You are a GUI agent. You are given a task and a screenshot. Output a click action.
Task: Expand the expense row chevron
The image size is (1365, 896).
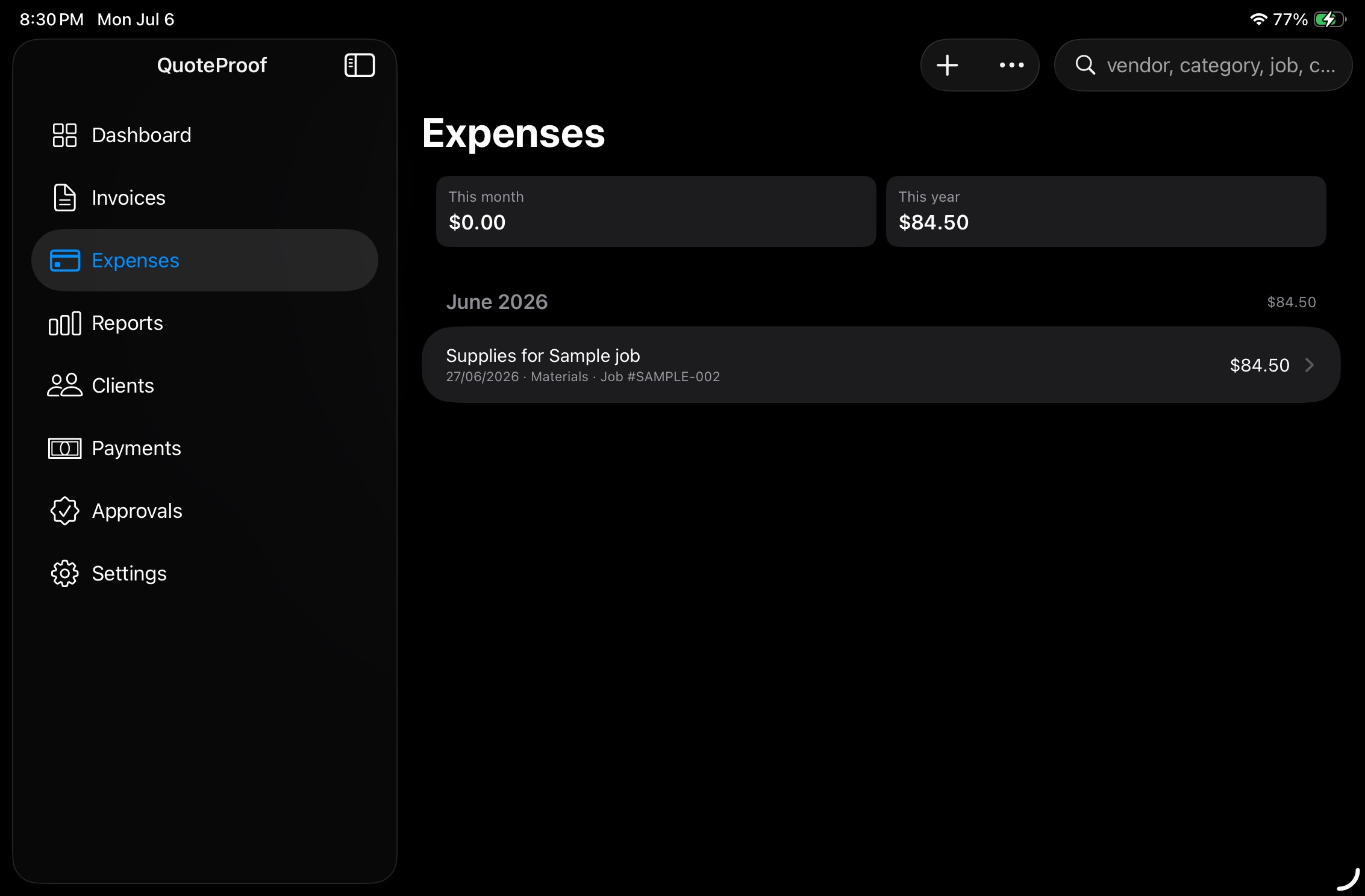(1310, 365)
